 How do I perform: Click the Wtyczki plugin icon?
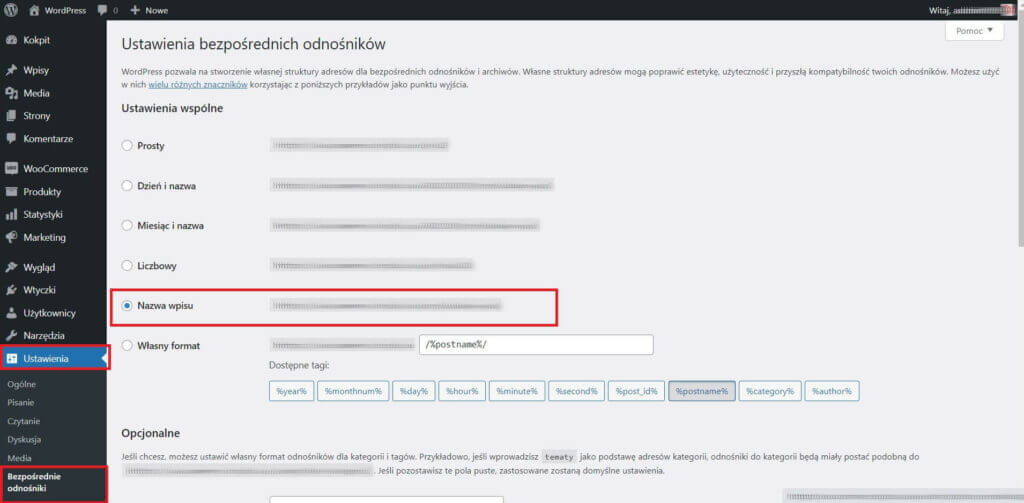[x=11, y=290]
